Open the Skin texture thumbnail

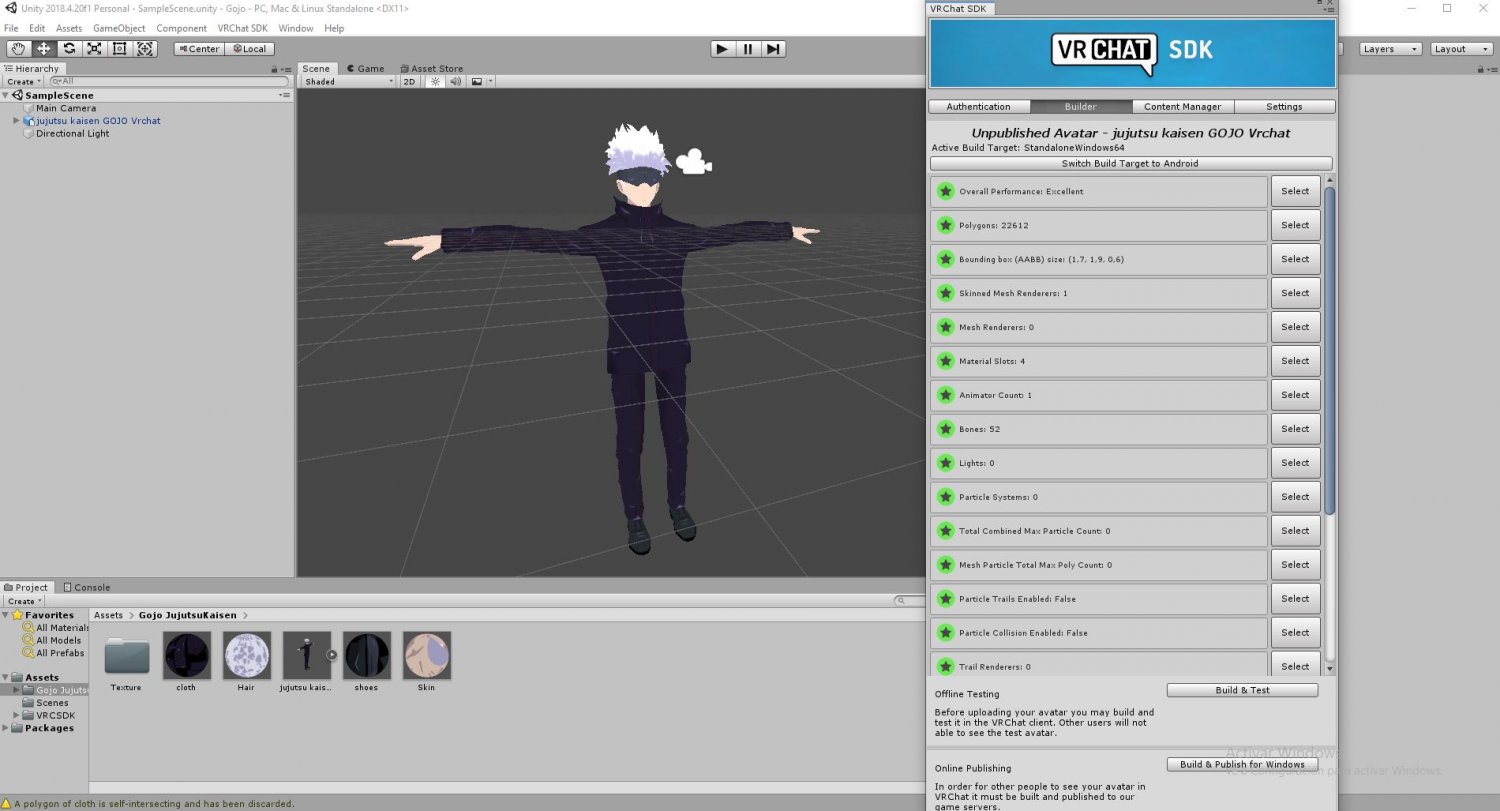pyautogui.click(x=426, y=655)
